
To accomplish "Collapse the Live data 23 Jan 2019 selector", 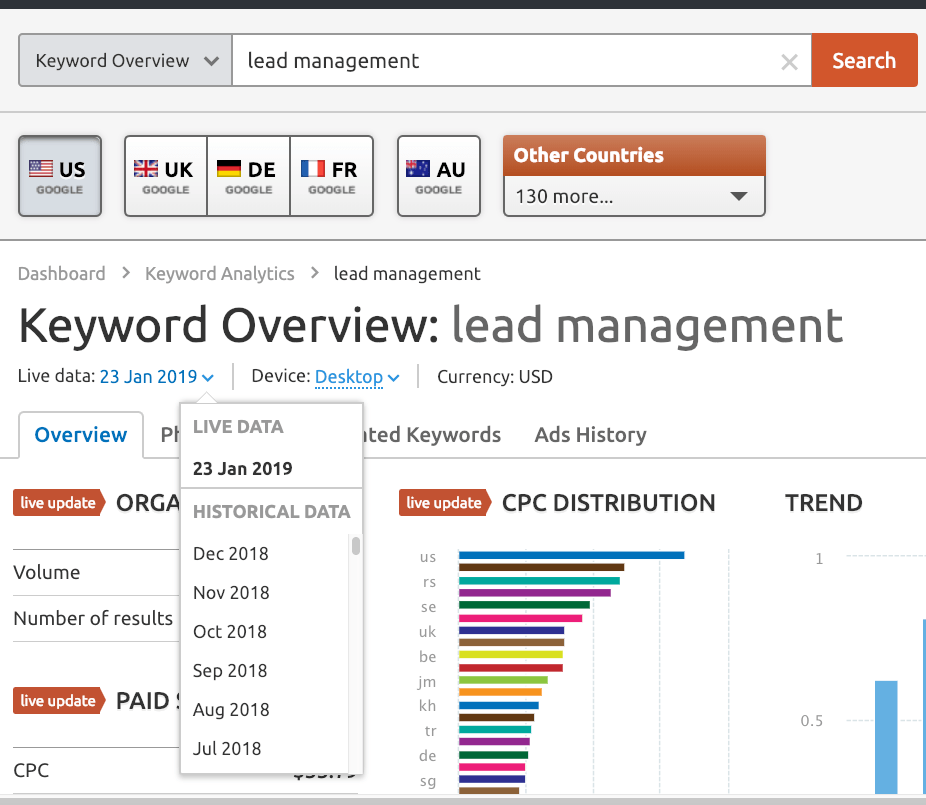I will (156, 377).
